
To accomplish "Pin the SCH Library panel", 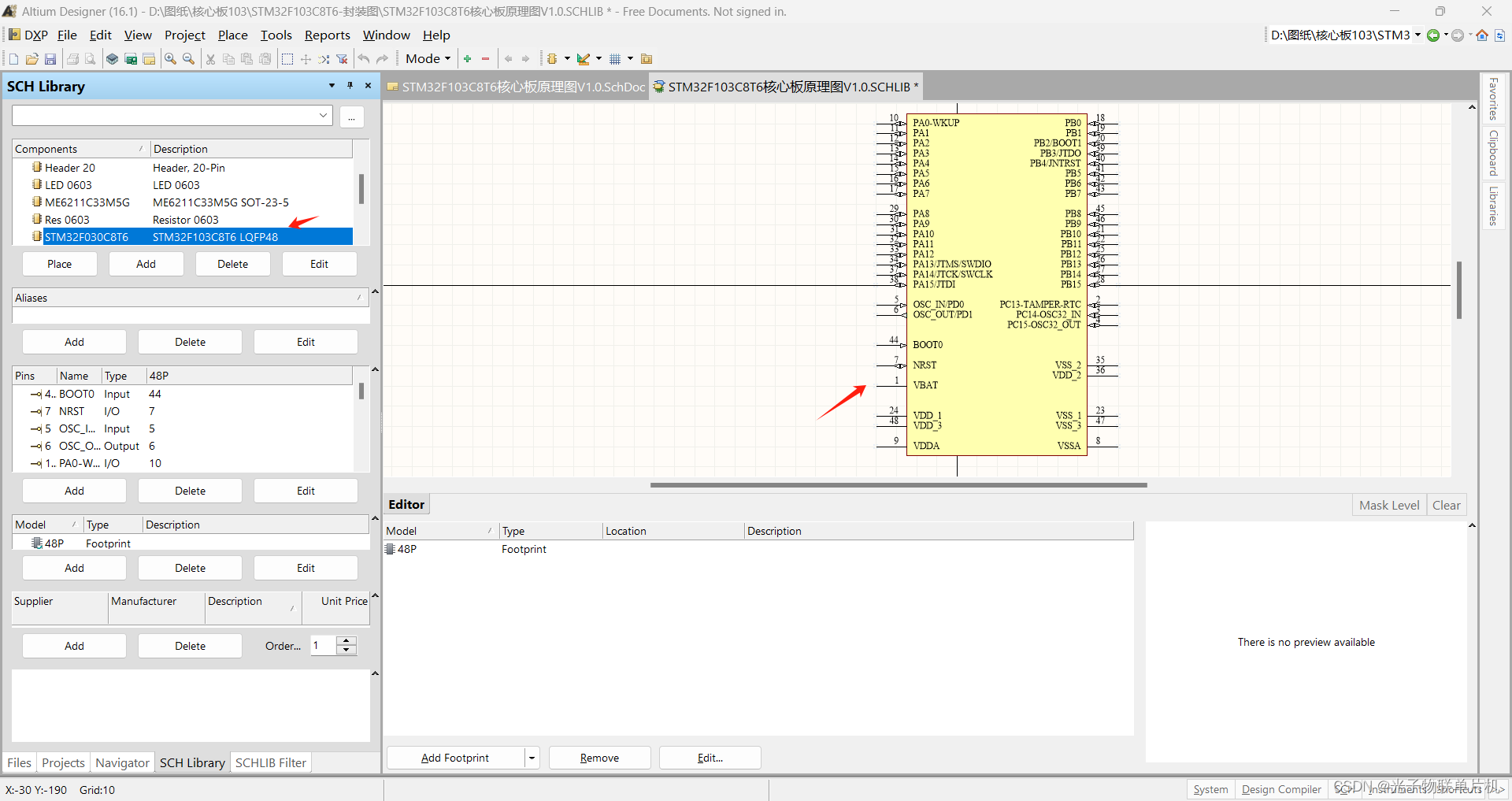I will (350, 85).
